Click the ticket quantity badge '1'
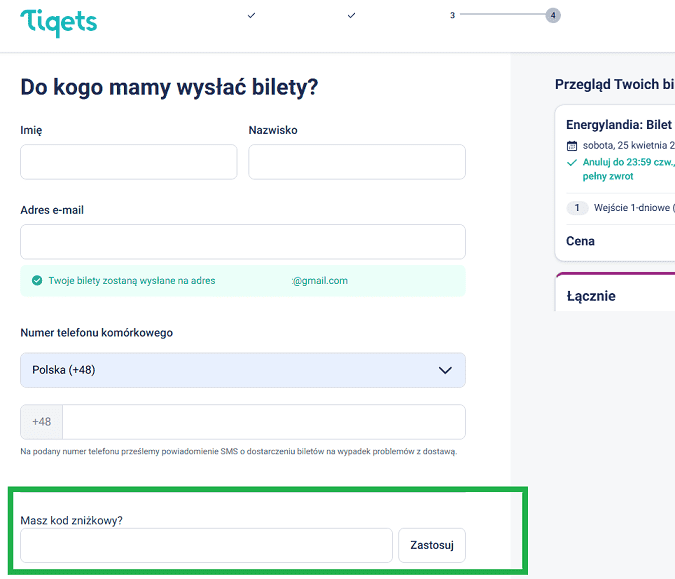 (x=577, y=208)
